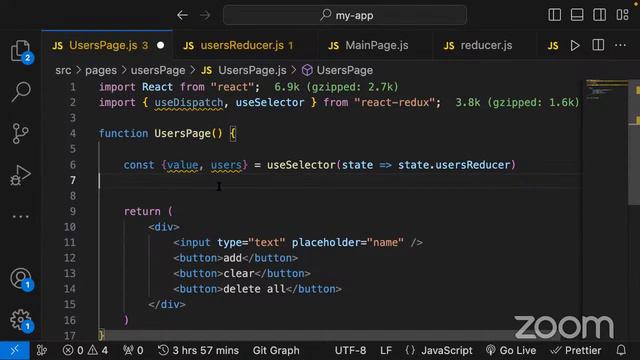
Task: Go back with the navigation arrow
Action: tap(182, 16)
